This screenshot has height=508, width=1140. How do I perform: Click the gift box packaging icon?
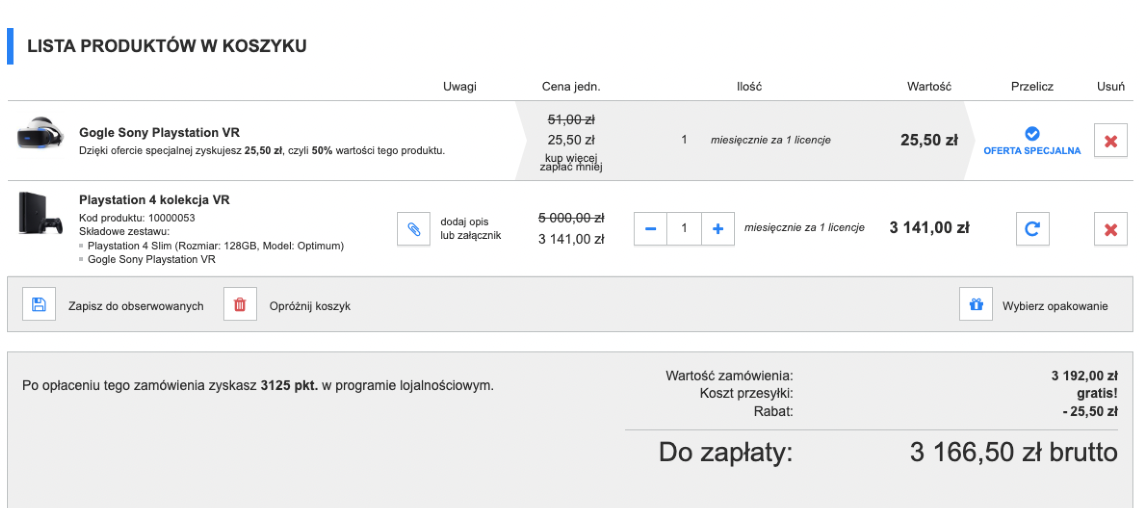pos(976,305)
